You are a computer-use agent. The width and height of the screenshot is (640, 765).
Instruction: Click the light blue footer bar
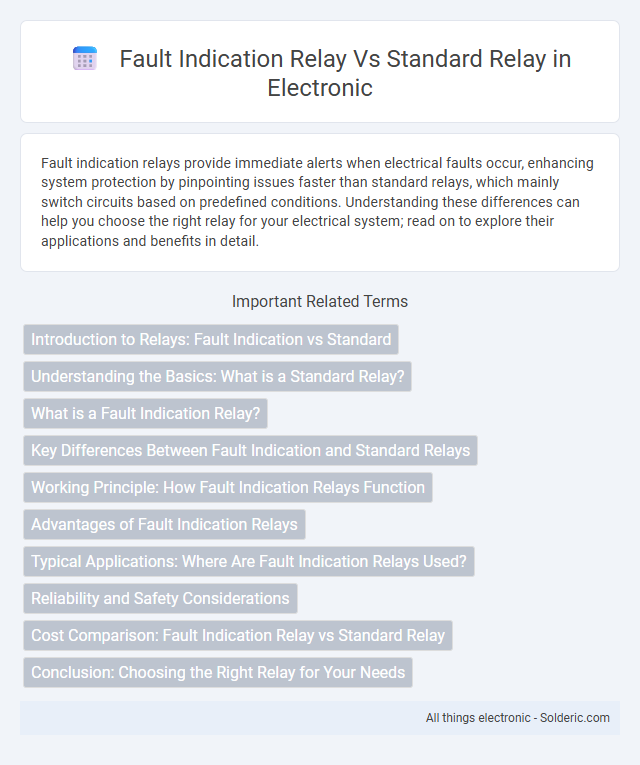click(x=320, y=718)
